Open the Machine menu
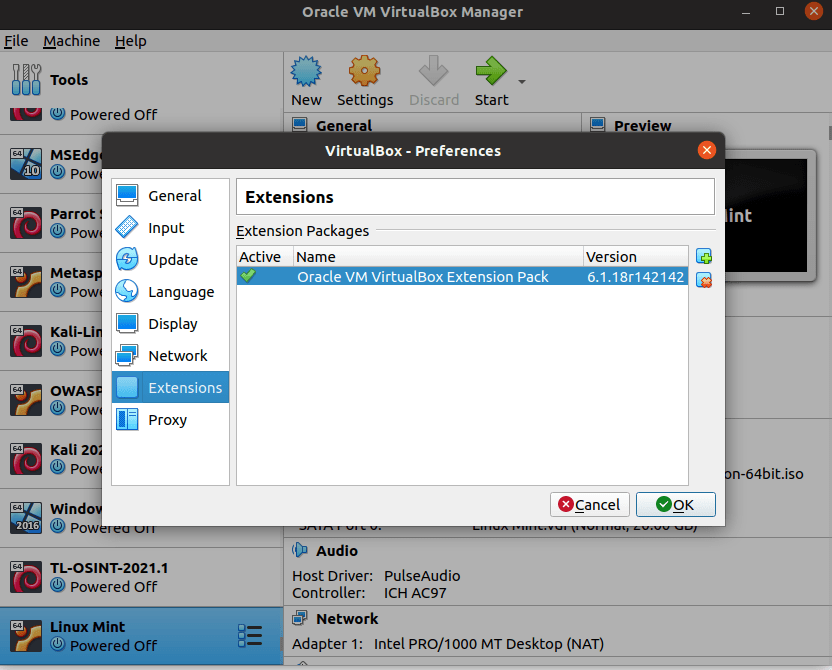 click(71, 41)
